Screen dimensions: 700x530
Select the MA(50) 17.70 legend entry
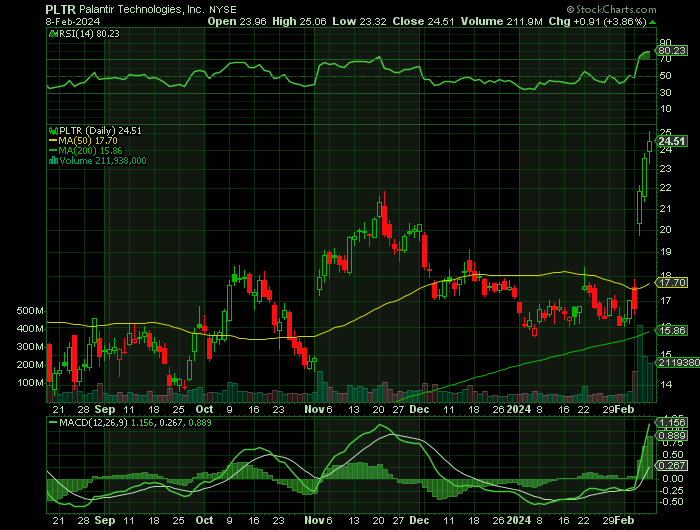click(x=88, y=141)
